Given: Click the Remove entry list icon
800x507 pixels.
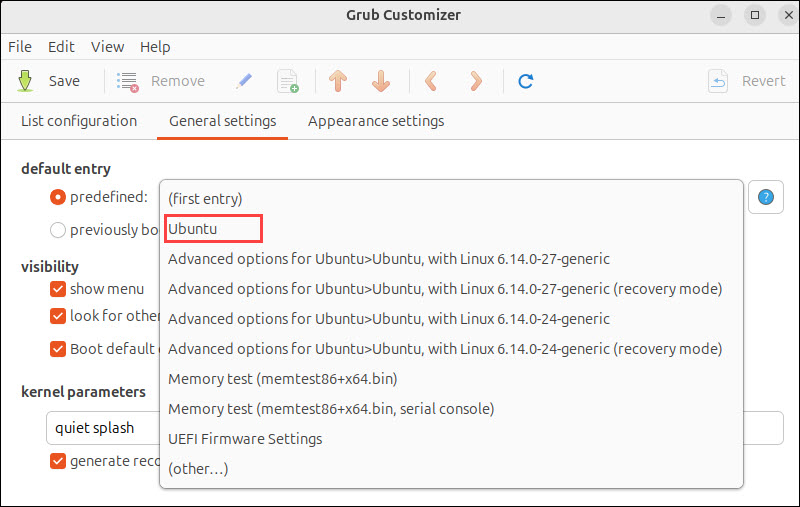Looking at the screenshot, I should coord(128,82).
